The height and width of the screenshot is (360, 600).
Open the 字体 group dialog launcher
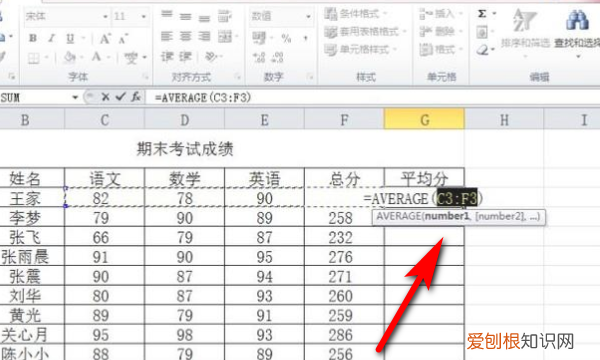(145, 77)
